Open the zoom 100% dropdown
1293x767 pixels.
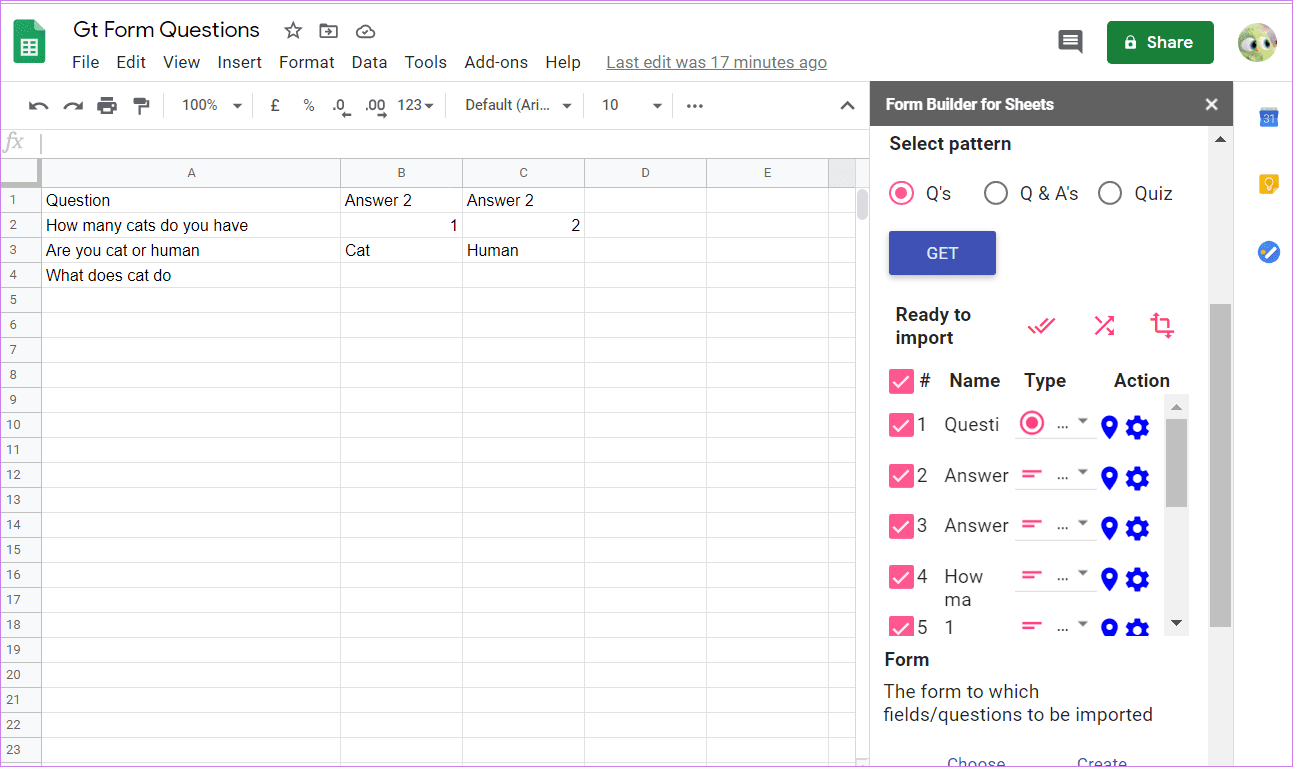click(x=212, y=105)
